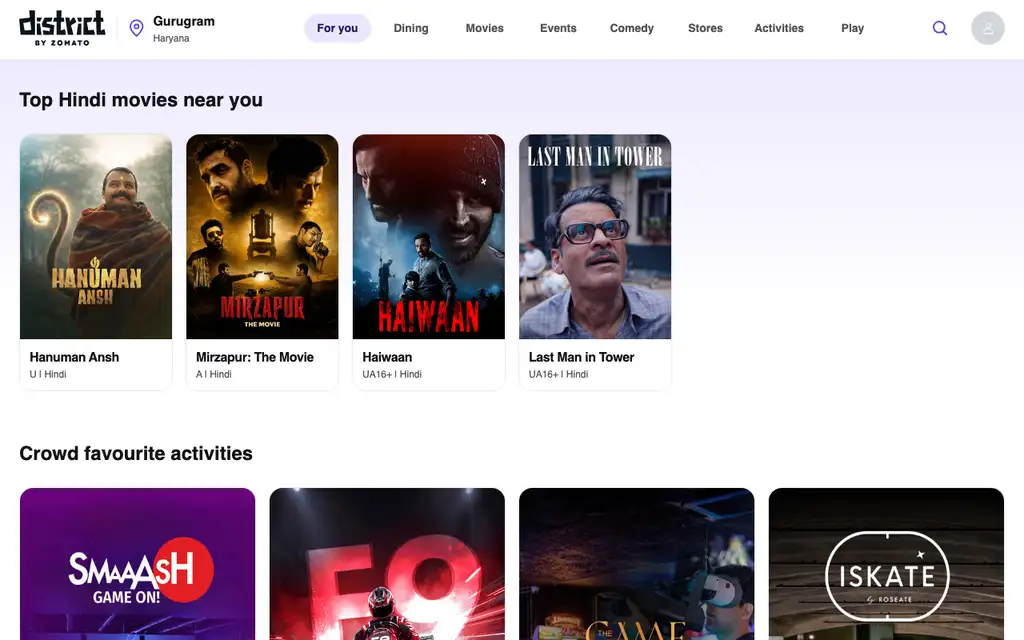Image resolution: width=1024 pixels, height=640 pixels.
Task: Open the Last Man in Tower poster
Action: click(595, 236)
